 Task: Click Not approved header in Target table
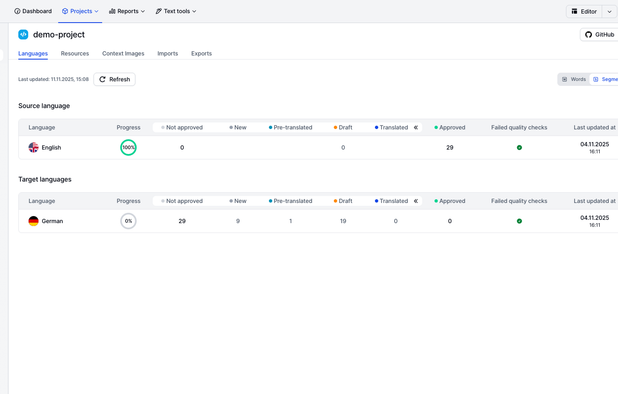[182, 201]
